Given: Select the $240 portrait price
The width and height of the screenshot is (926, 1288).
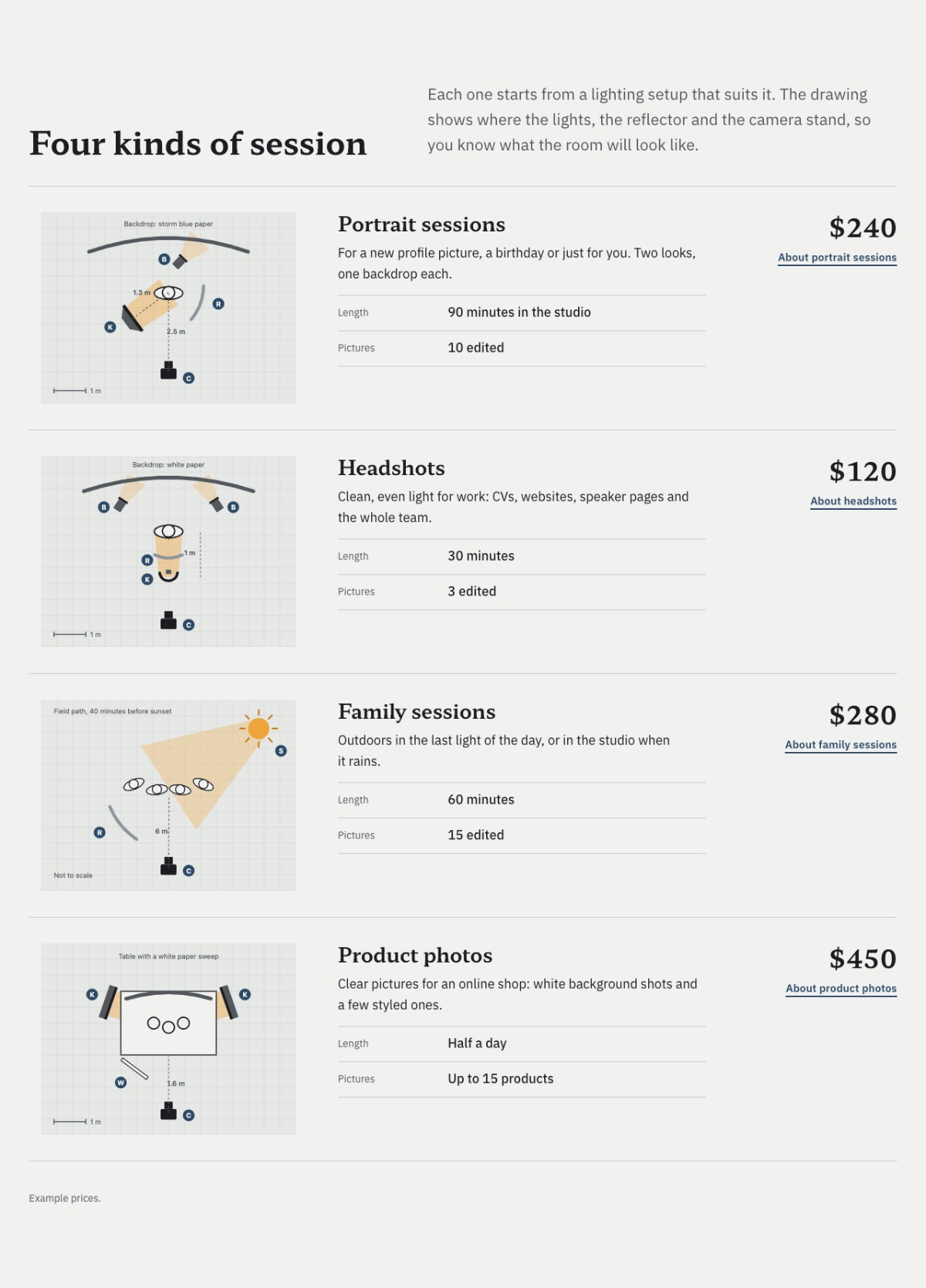Looking at the screenshot, I should tap(863, 228).
